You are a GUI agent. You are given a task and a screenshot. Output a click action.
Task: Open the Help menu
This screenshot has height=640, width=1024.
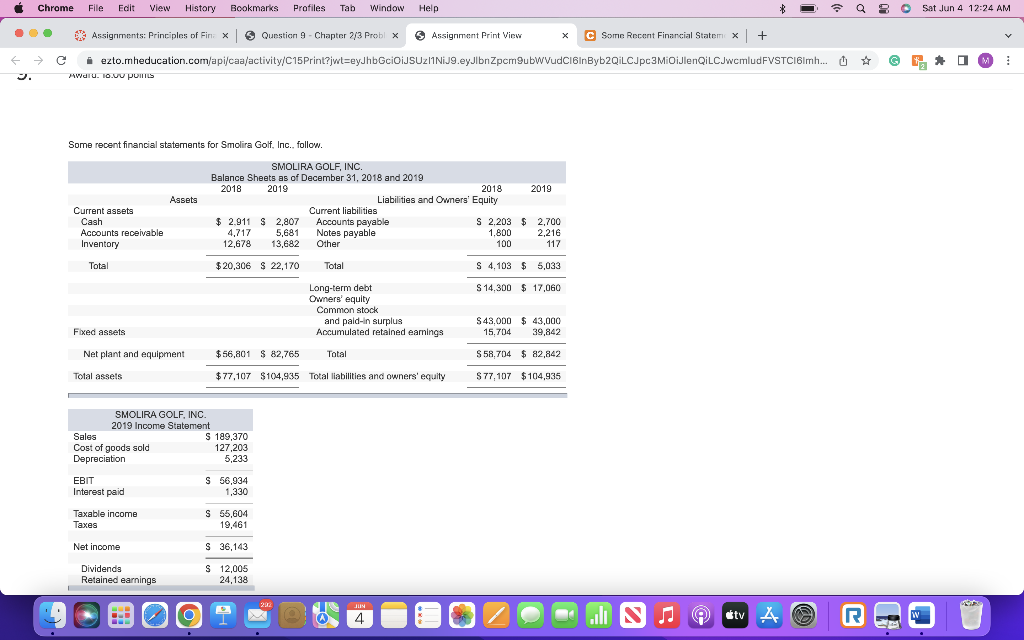click(428, 8)
